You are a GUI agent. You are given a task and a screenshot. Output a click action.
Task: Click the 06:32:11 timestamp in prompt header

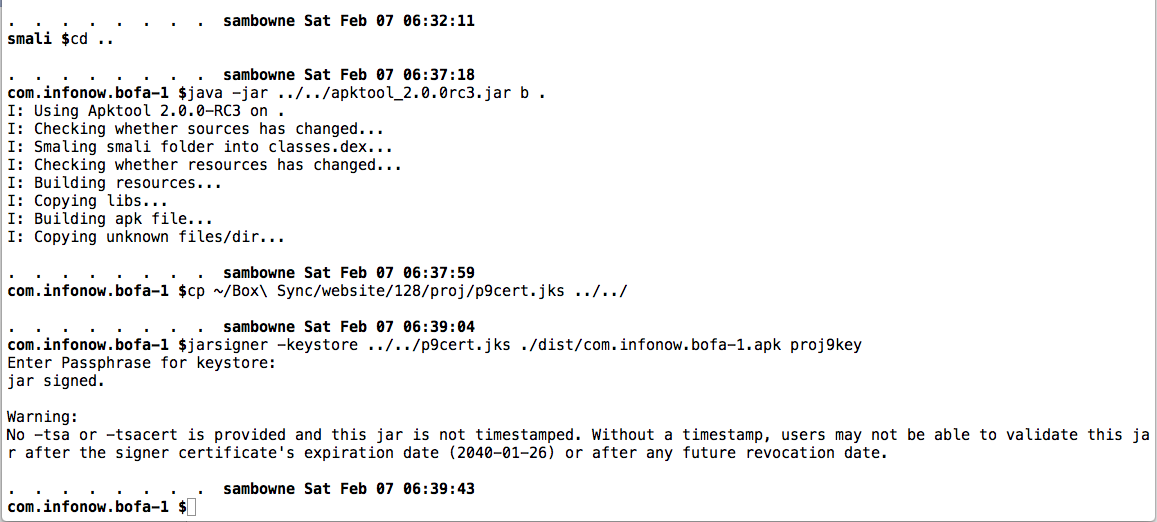point(438,21)
